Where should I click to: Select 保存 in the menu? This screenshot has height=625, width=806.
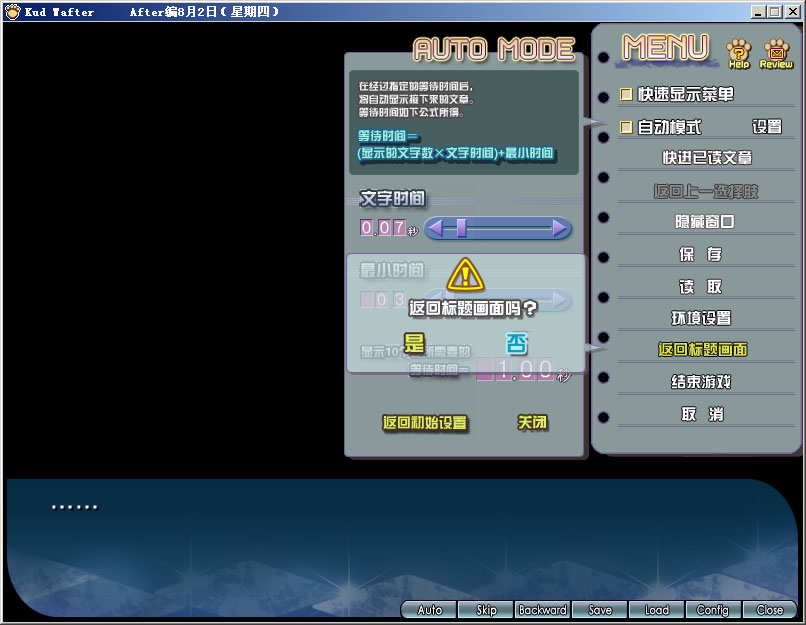click(x=701, y=254)
